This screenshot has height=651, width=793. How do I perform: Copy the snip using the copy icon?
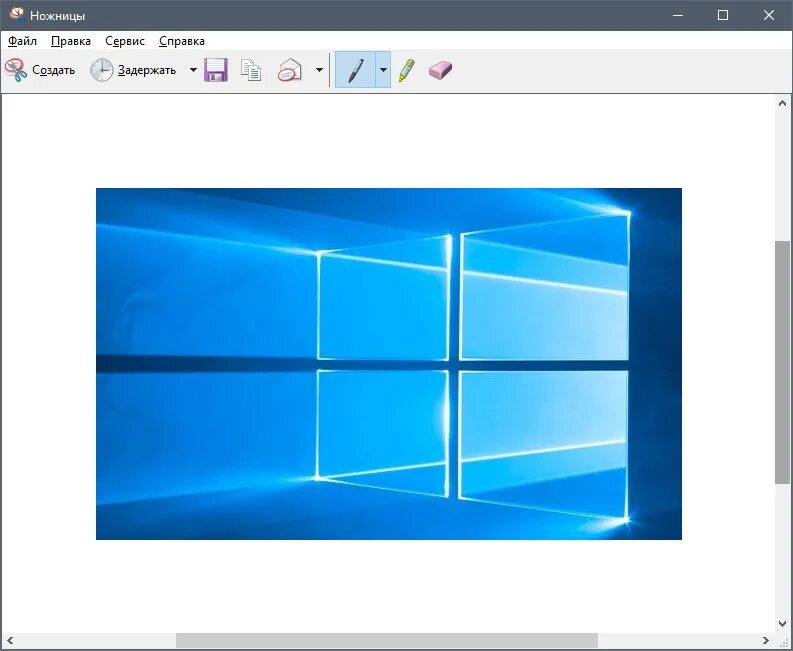tap(251, 70)
